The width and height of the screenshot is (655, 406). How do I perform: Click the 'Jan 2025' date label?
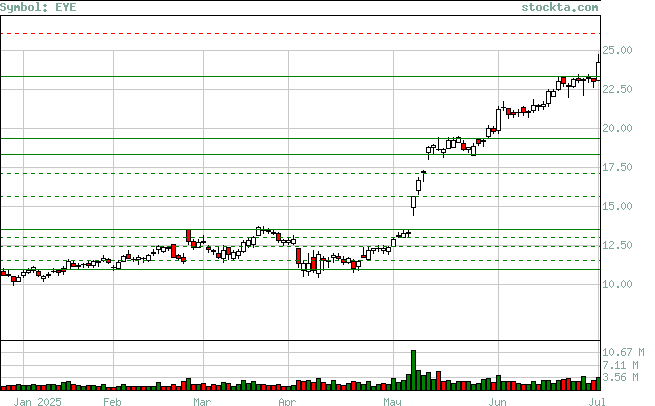[x=37, y=402]
